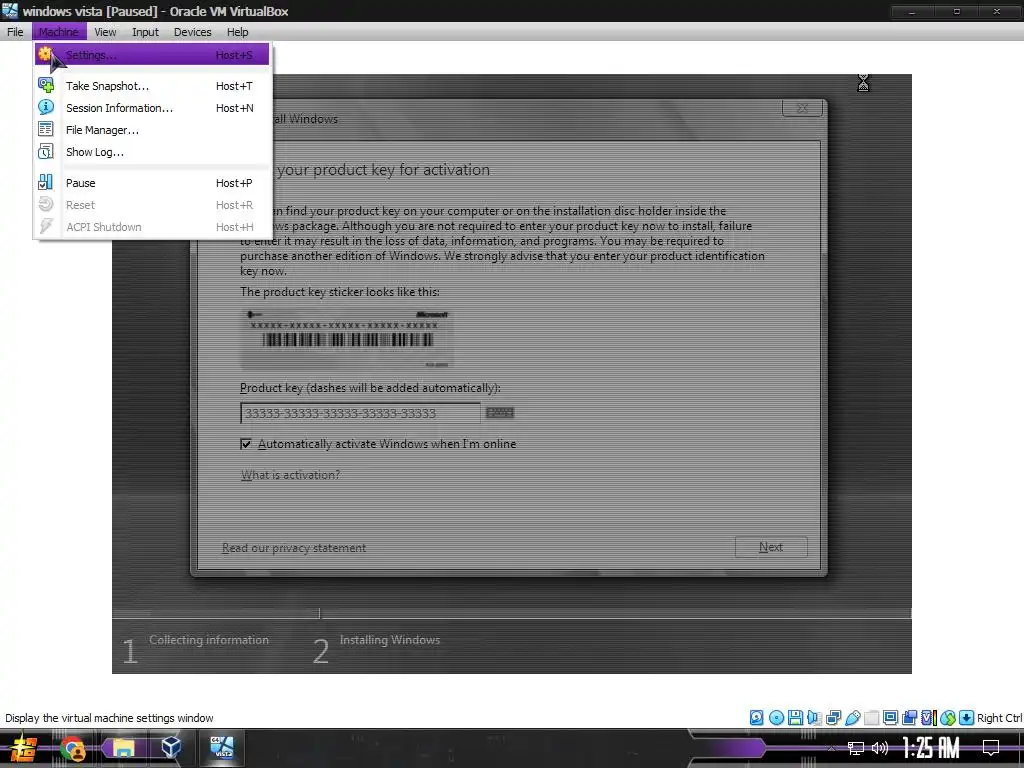Click the optical disc status icon
Image resolution: width=1024 pixels, height=768 pixels.
(776, 718)
